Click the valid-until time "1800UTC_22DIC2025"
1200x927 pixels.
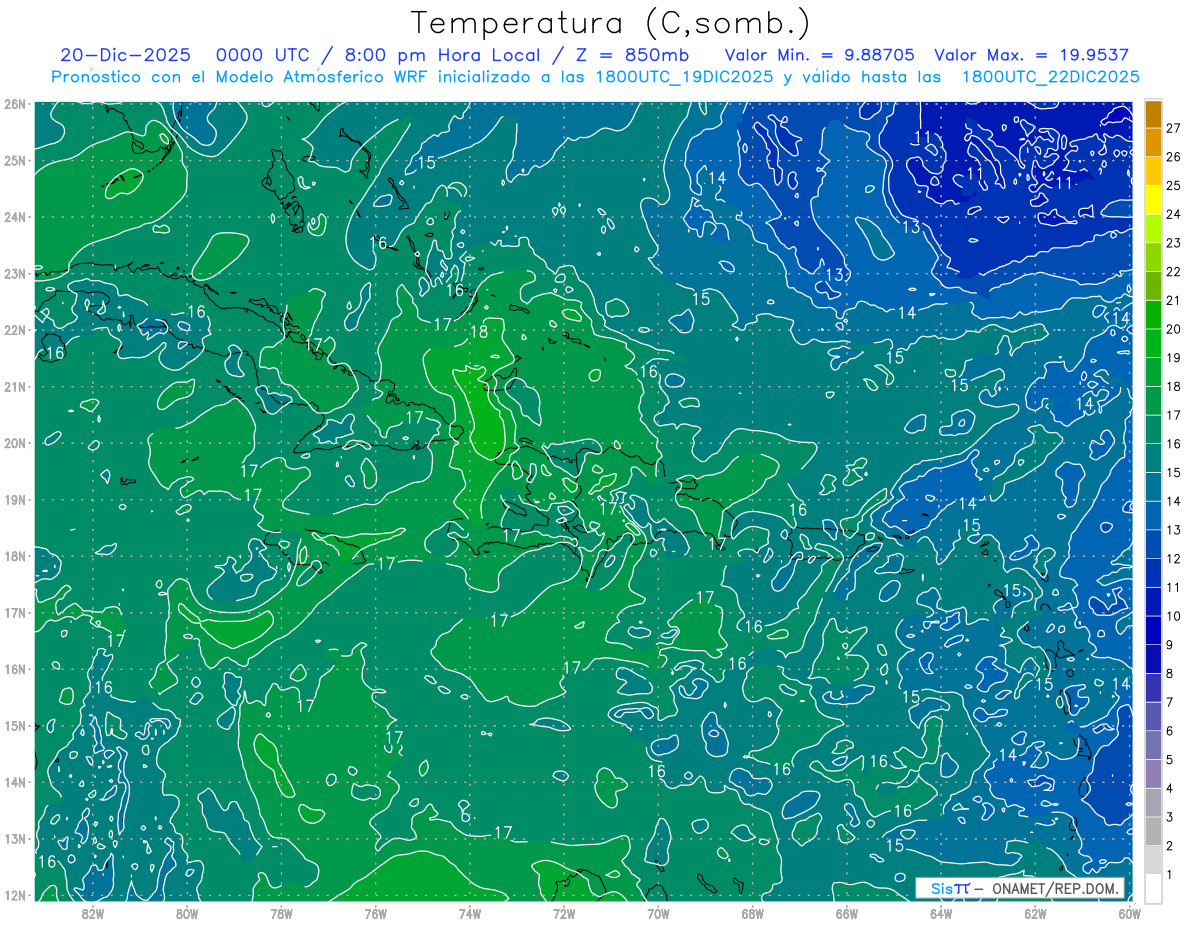point(1050,77)
